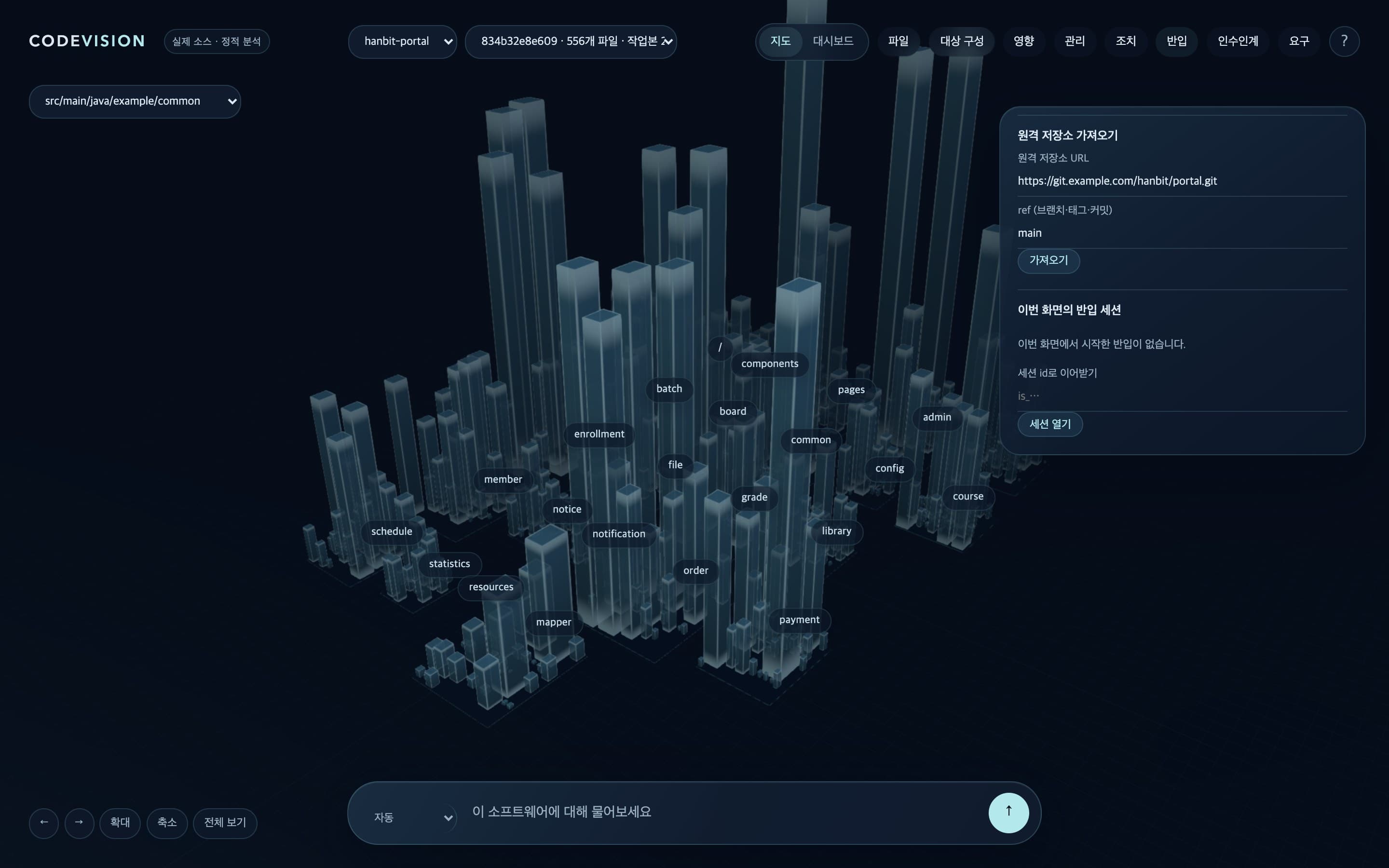Select the root slash label on the map
The image size is (1389, 868).
(x=720, y=348)
